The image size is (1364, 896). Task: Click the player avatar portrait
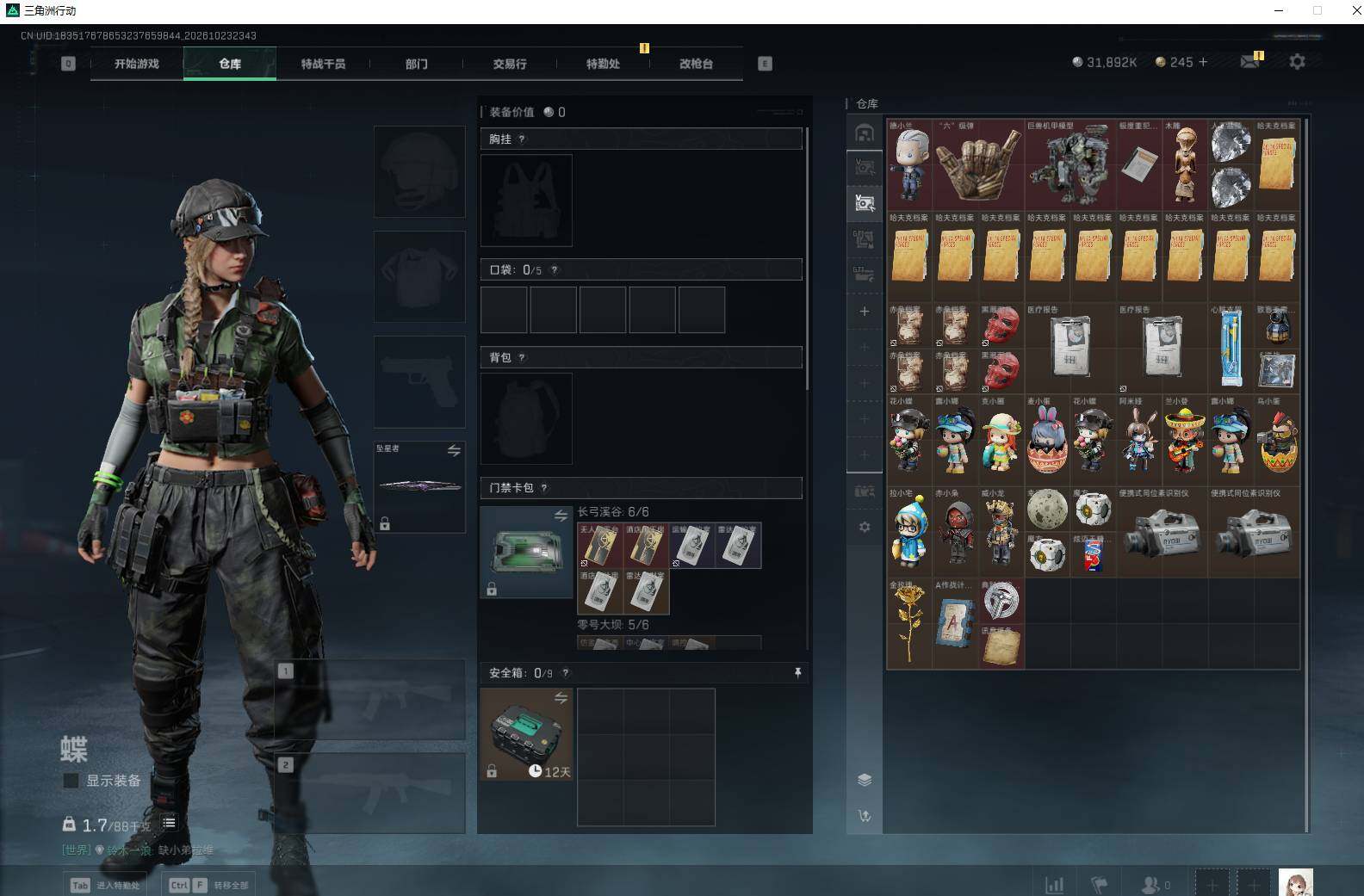[x=1295, y=882]
